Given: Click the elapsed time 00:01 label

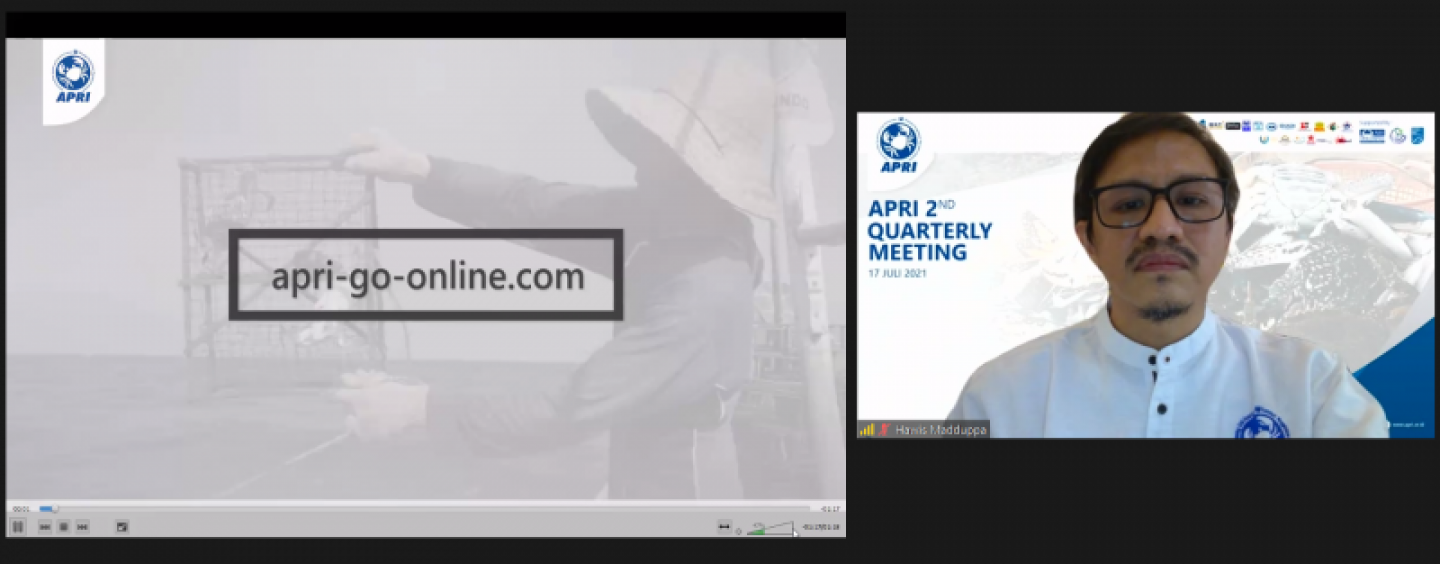Looking at the screenshot, I should click(21, 509).
